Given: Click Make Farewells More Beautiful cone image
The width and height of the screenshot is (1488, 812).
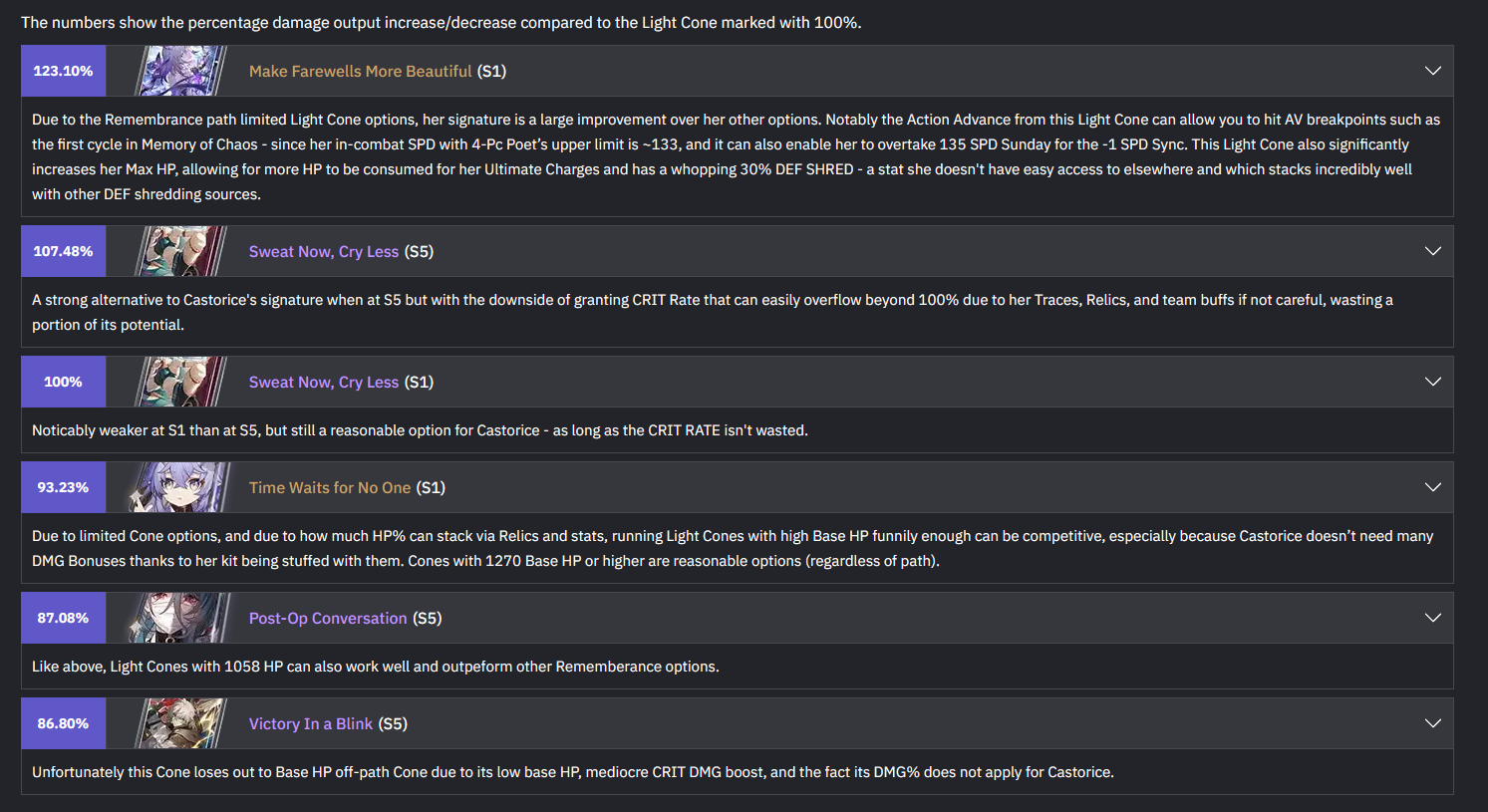Looking at the screenshot, I should click(x=180, y=71).
